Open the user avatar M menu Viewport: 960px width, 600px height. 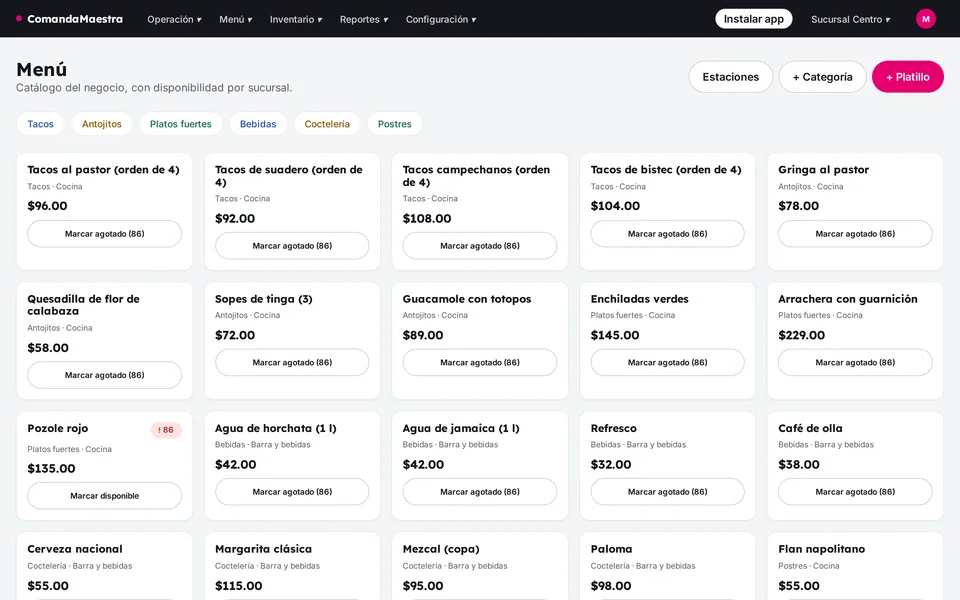925,19
